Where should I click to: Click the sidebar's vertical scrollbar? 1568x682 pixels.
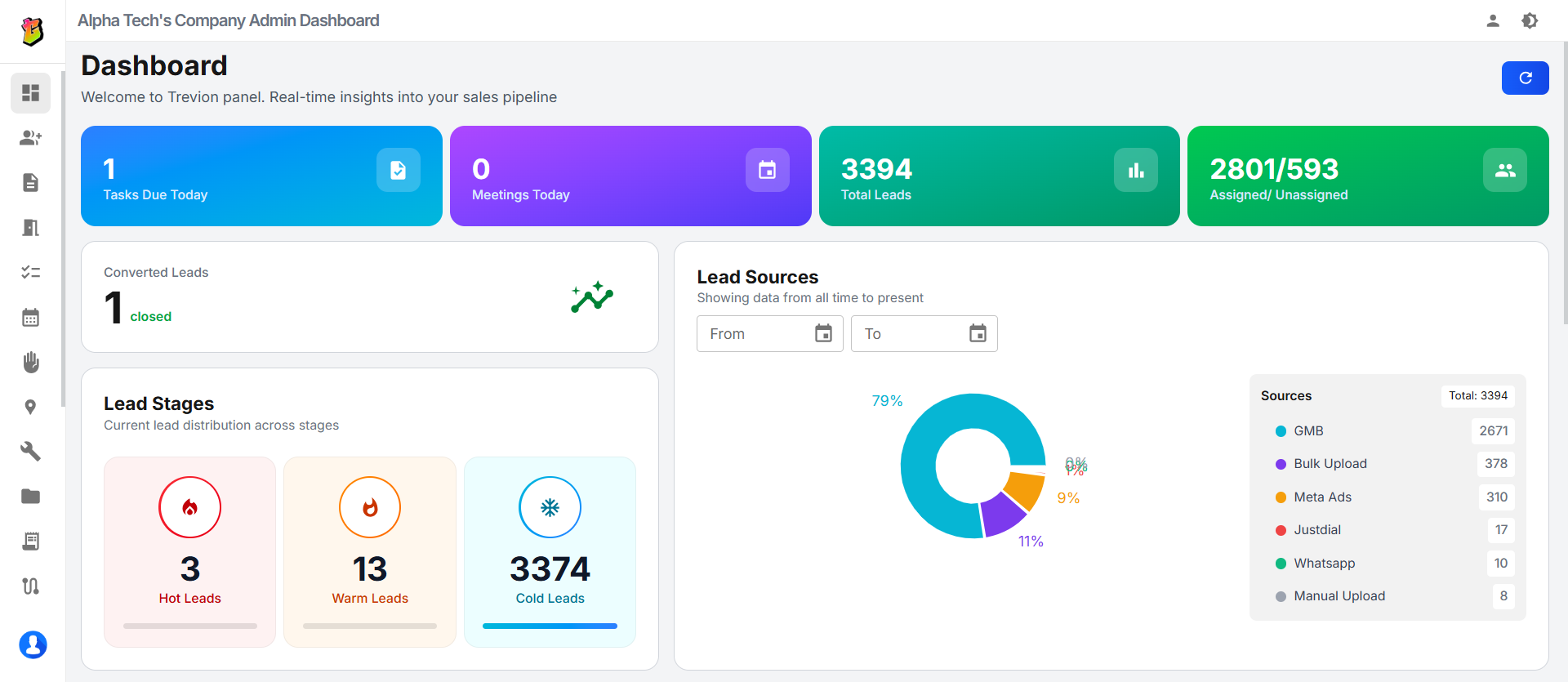click(x=63, y=238)
